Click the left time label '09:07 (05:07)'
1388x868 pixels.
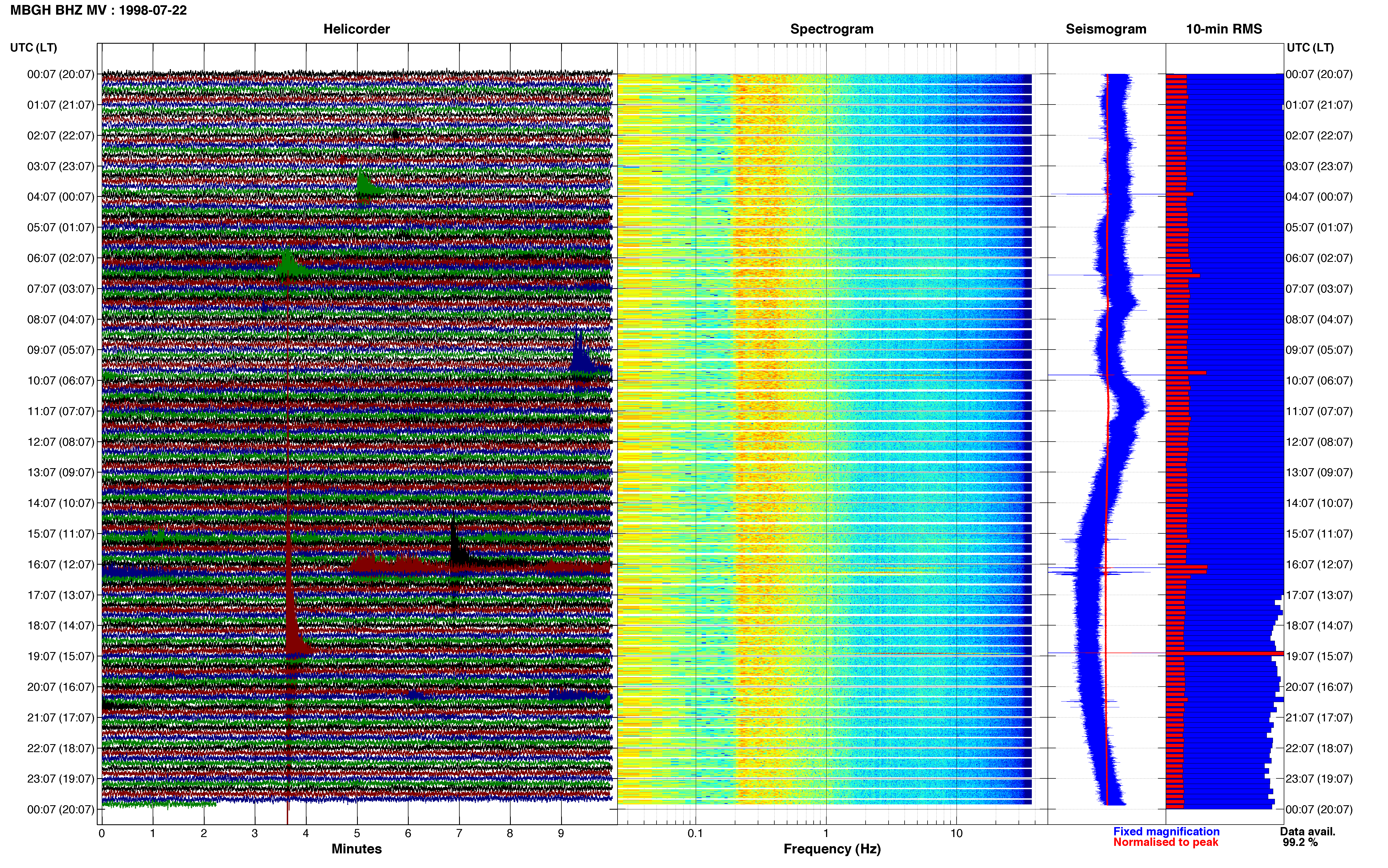[61, 350]
